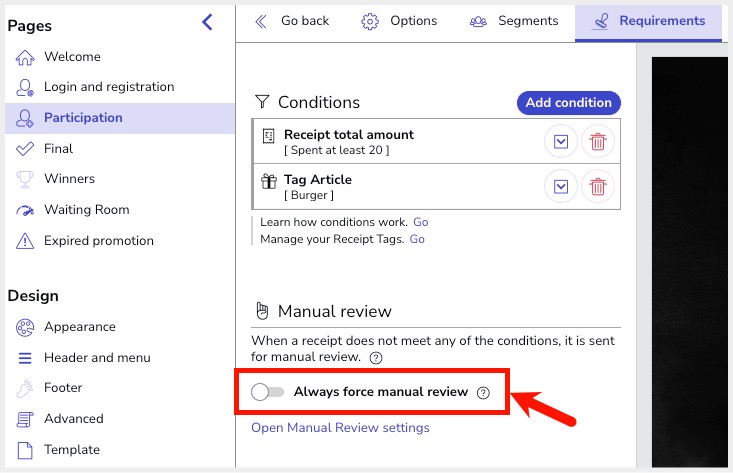Click Go back in the top bar

click(292, 21)
